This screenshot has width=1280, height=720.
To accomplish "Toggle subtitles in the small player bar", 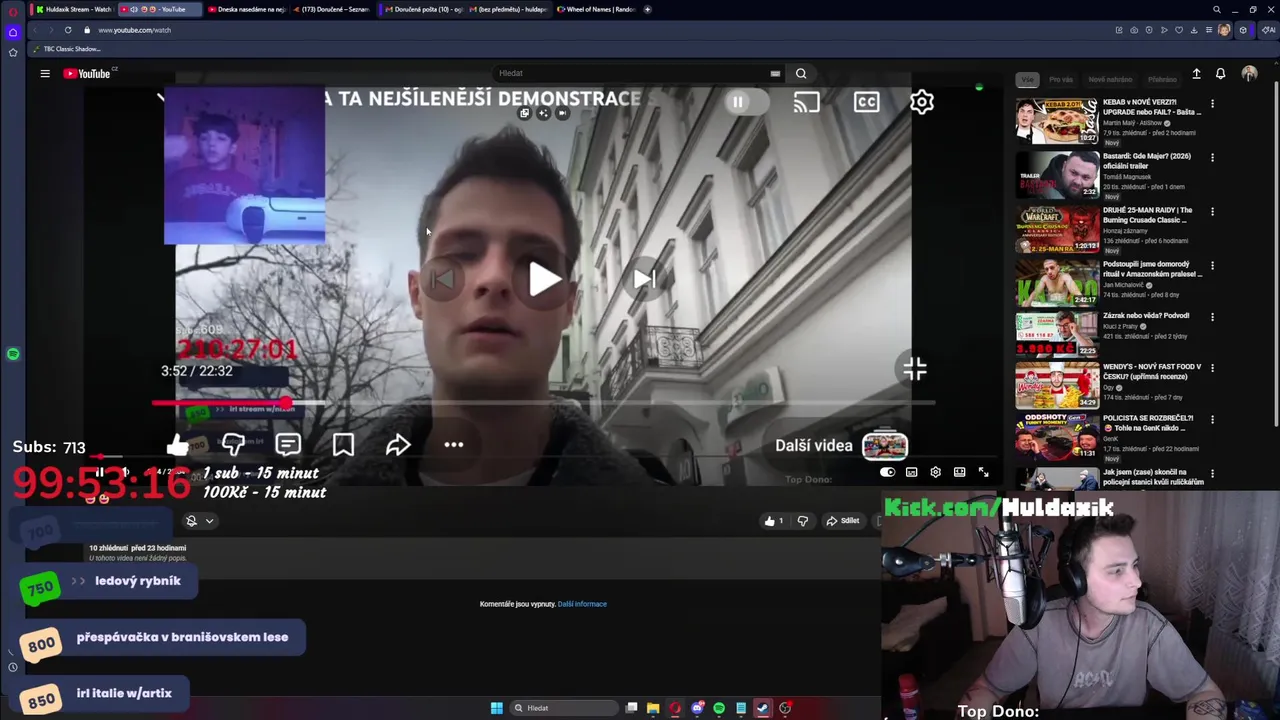I will coord(911,472).
